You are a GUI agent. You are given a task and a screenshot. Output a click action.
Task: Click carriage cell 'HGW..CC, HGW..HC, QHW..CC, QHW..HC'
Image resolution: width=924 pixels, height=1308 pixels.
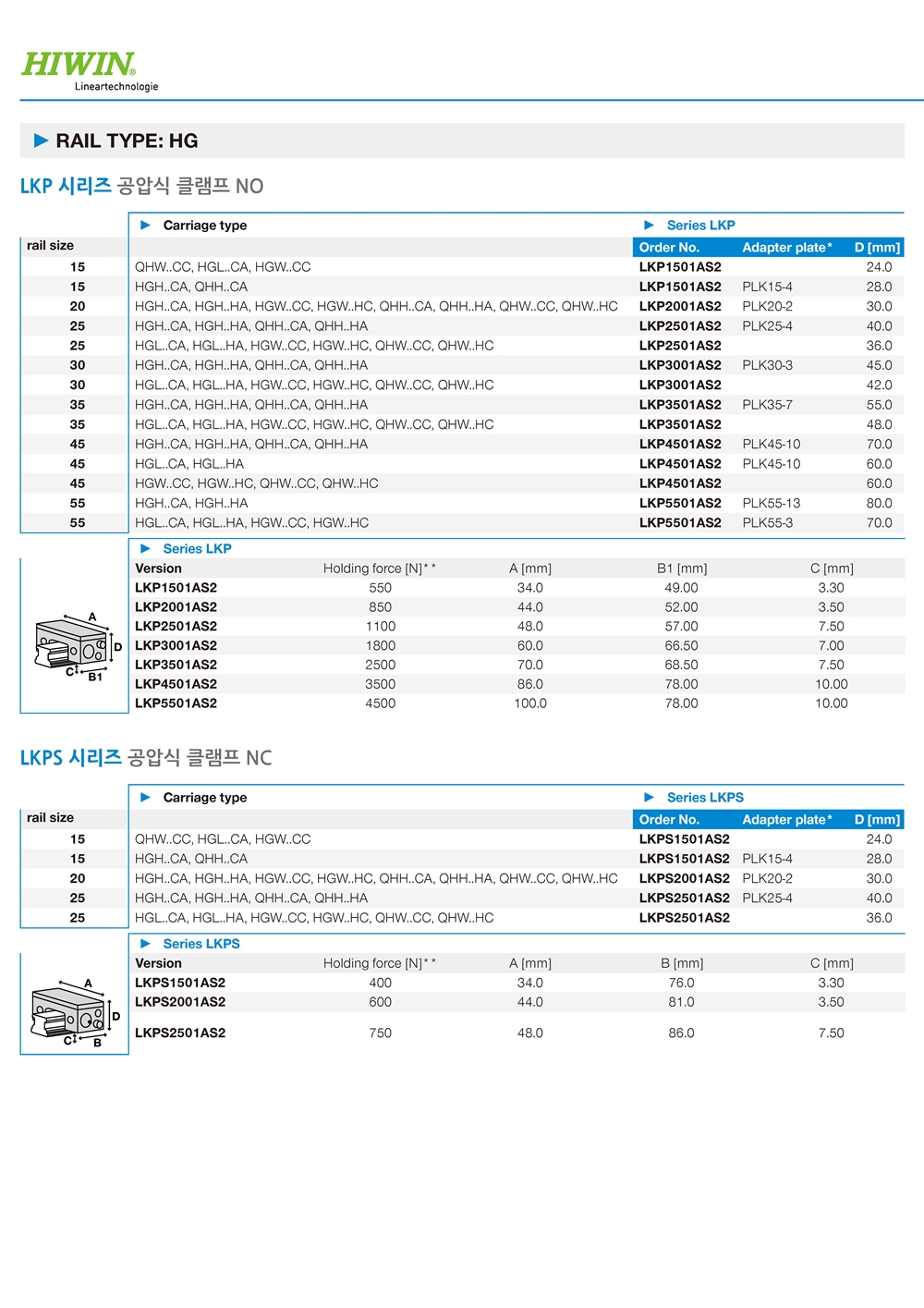pyautogui.click(x=257, y=483)
